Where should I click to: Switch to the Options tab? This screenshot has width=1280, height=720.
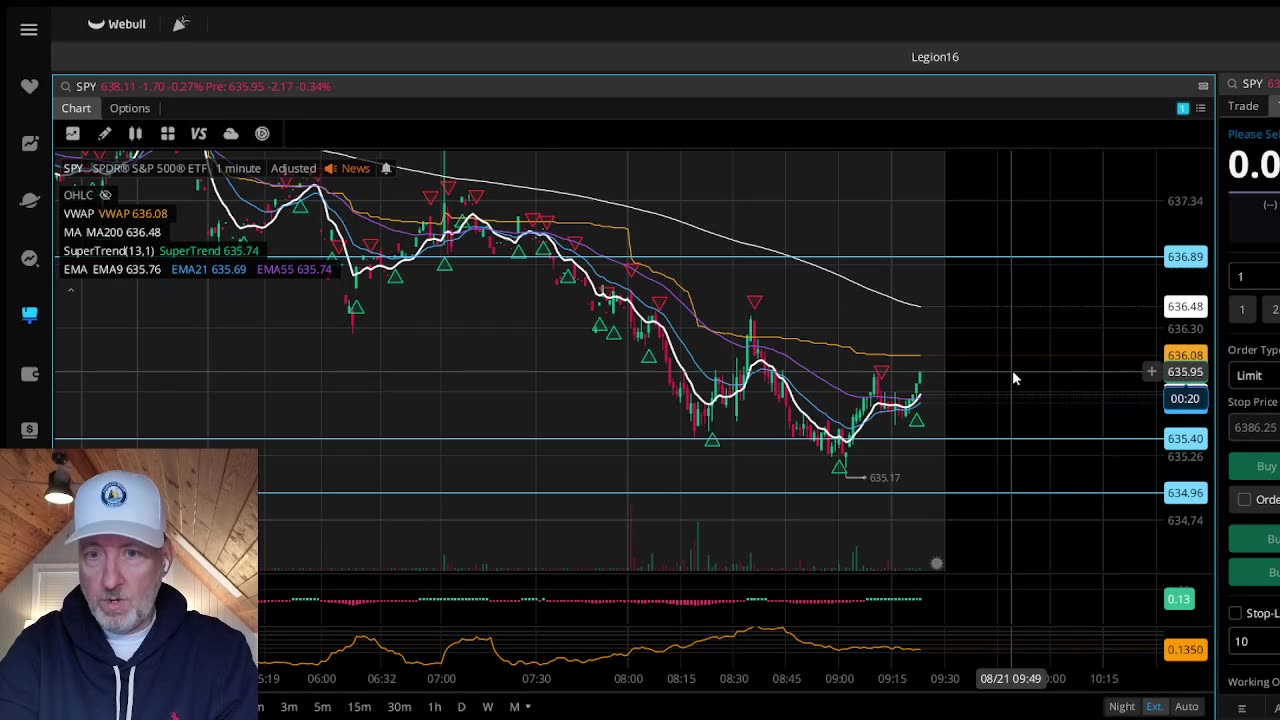[x=130, y=108]
